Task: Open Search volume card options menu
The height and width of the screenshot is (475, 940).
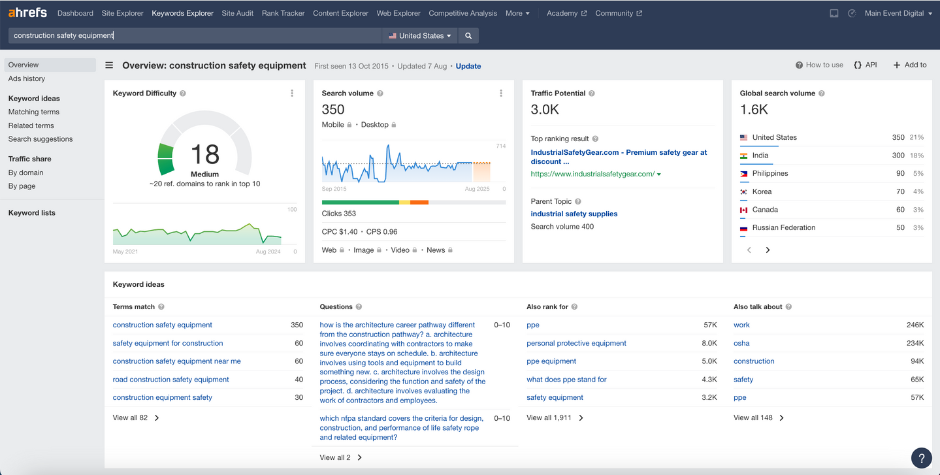Action: click(500, 93)
